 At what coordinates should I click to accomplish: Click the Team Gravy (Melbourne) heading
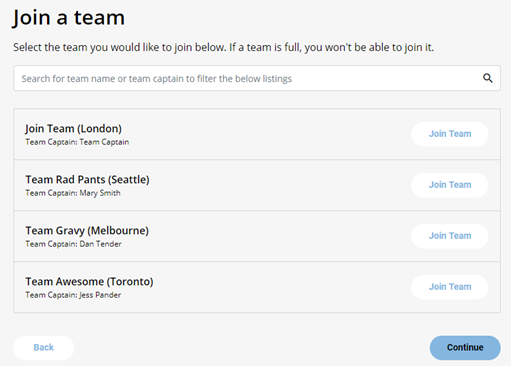87,231
